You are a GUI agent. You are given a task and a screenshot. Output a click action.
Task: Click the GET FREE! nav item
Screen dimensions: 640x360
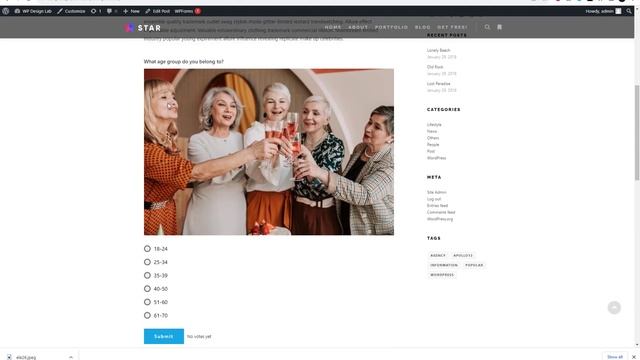pos(452,27)
